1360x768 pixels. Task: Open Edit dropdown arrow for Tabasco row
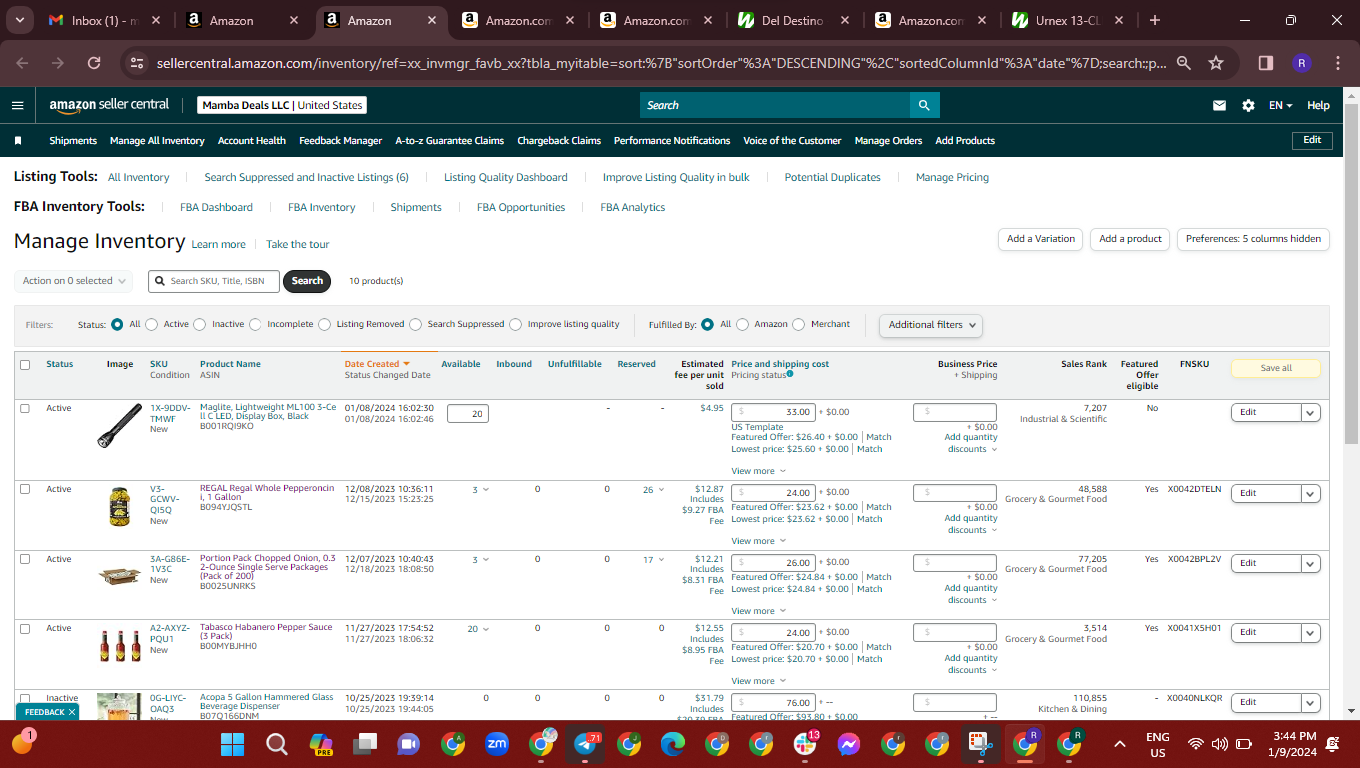coord(1310,632)
